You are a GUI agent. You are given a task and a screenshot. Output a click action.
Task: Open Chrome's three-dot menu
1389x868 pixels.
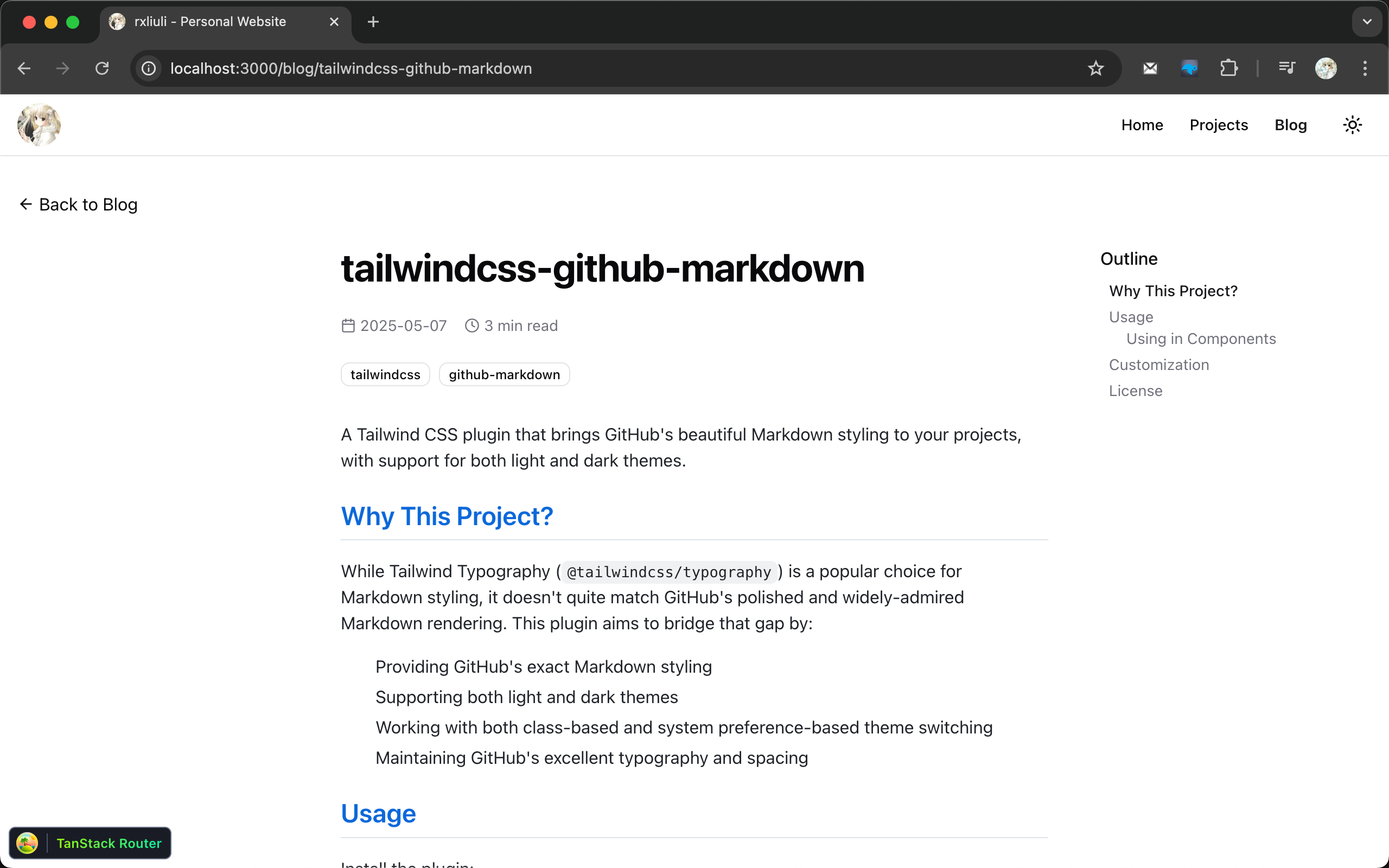click(1365, 68)
